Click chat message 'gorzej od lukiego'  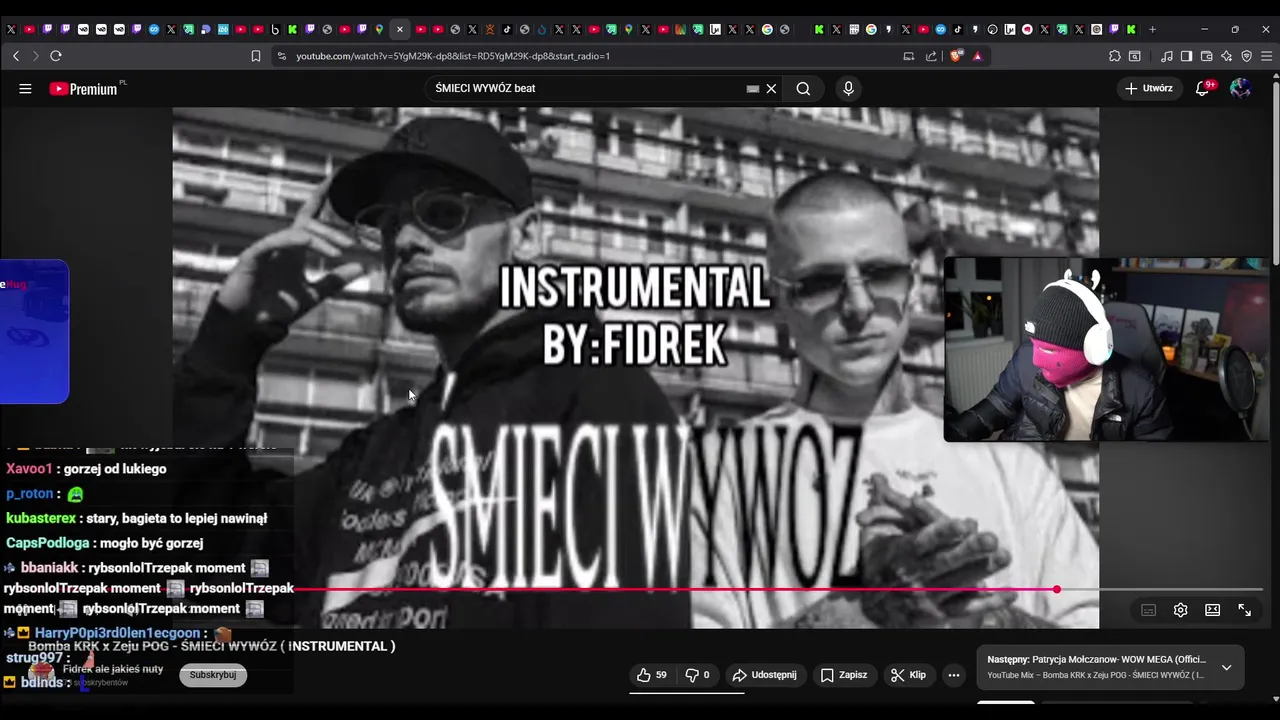(115, 469)
